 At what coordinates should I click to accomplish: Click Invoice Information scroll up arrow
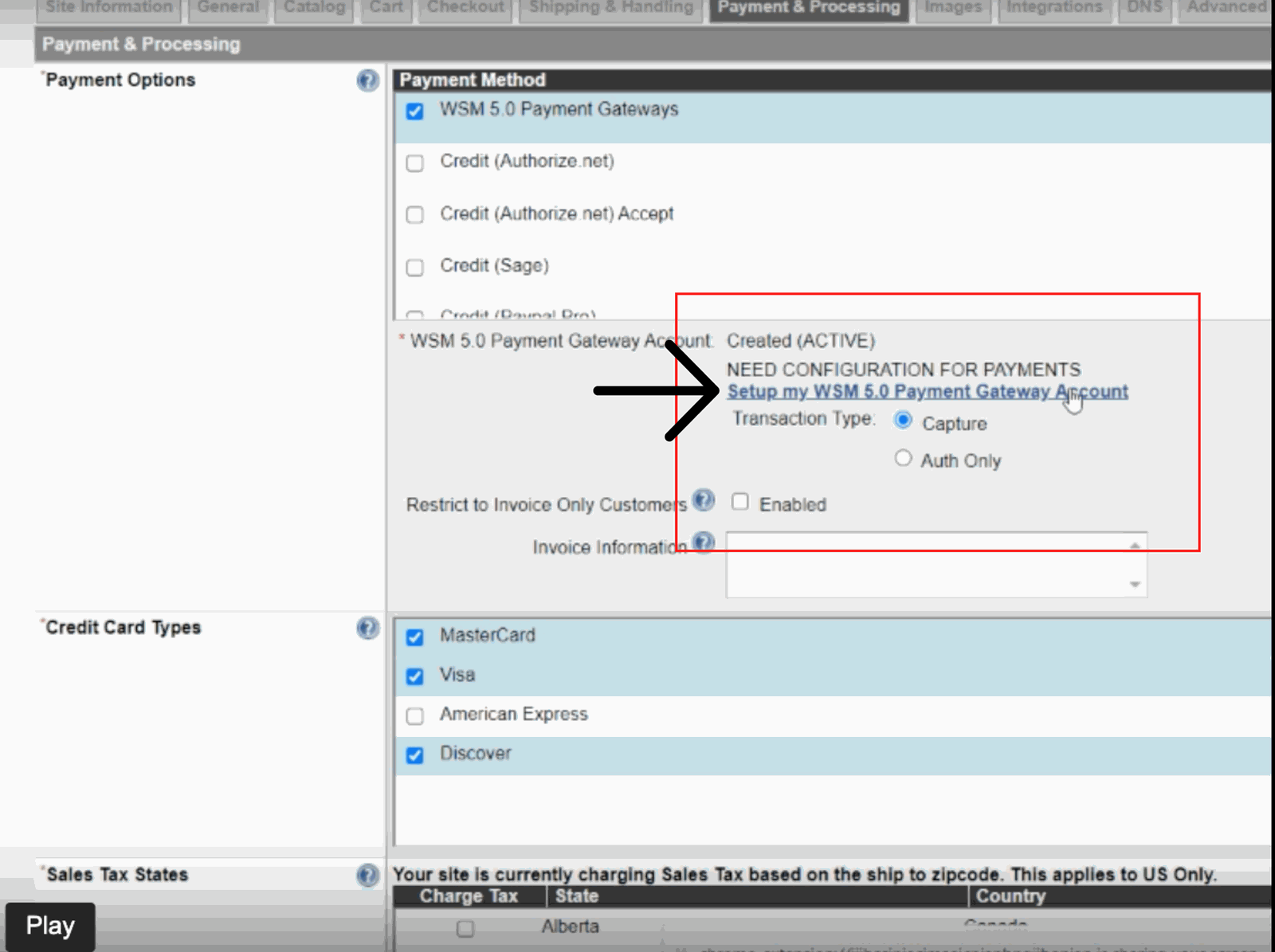[x=1135, y=546]
